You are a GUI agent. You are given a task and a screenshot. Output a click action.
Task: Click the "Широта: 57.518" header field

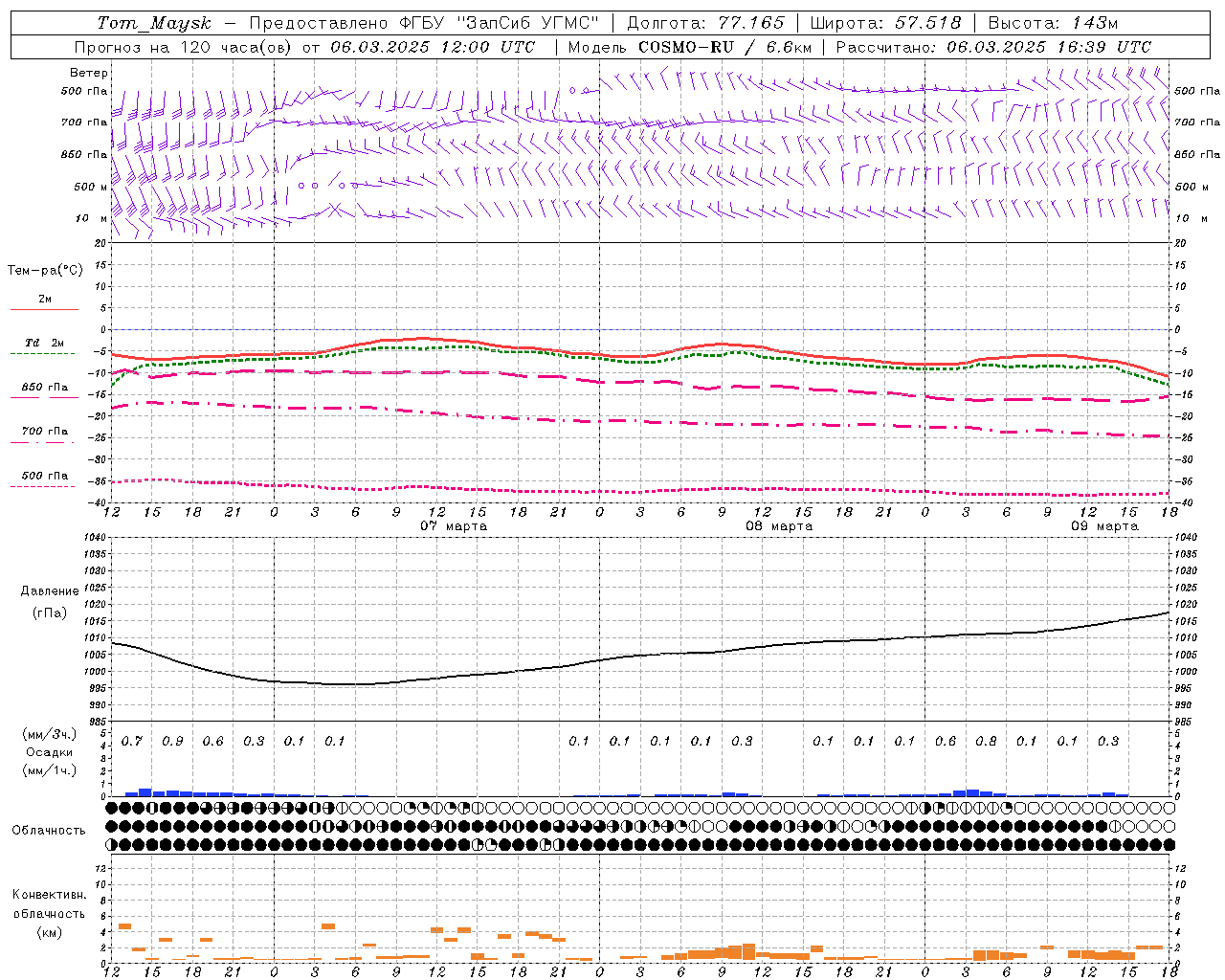(x=886, y=23)
